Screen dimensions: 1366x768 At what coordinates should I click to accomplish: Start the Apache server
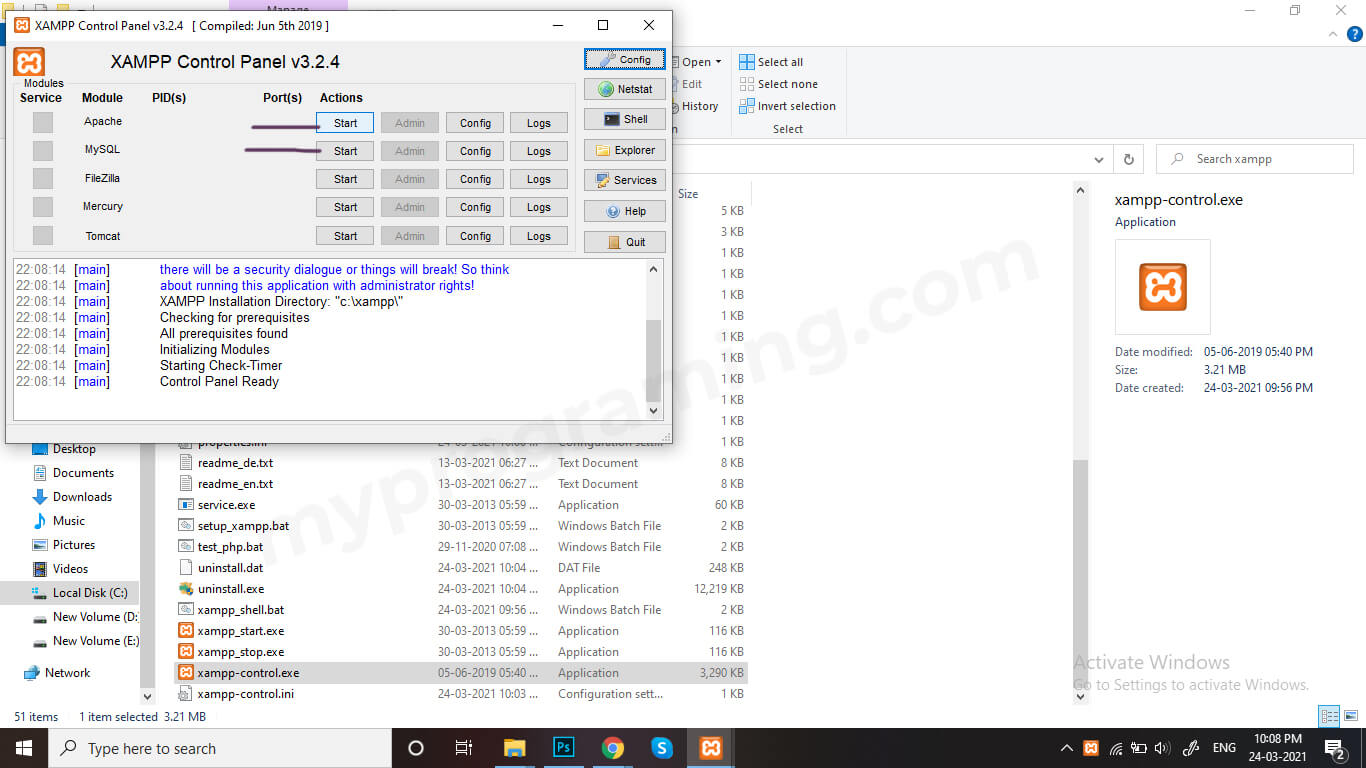point(344,122)
